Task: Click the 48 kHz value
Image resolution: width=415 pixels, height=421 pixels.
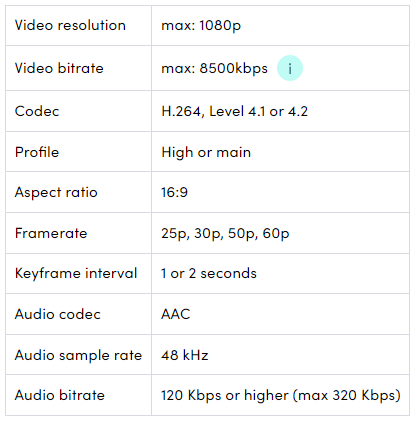Action: pyautogui.click(x=185, y=355)
